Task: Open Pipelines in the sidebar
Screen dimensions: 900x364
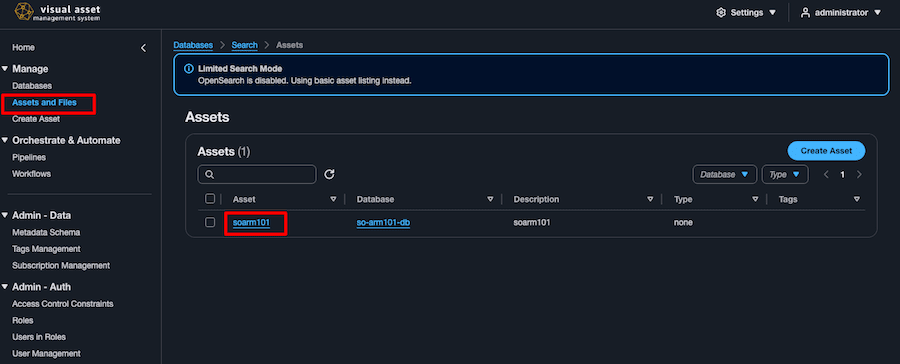Action: [29, 157]
